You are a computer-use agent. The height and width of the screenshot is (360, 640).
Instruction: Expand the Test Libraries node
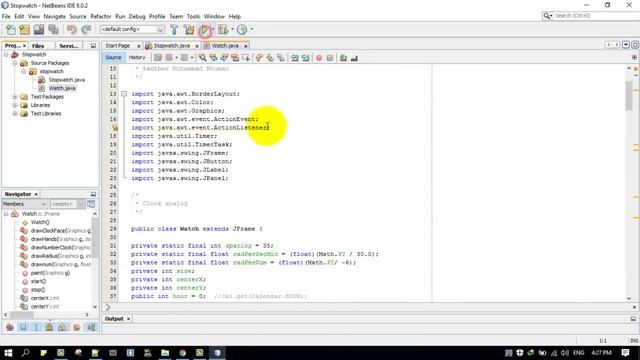click(15, 113)
